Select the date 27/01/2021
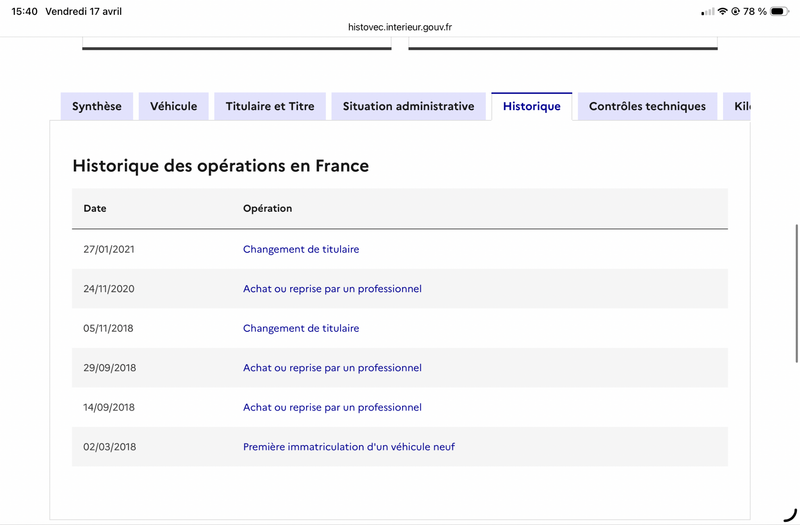Viewport: 800px width, 525px height. (x=109, y=249)
